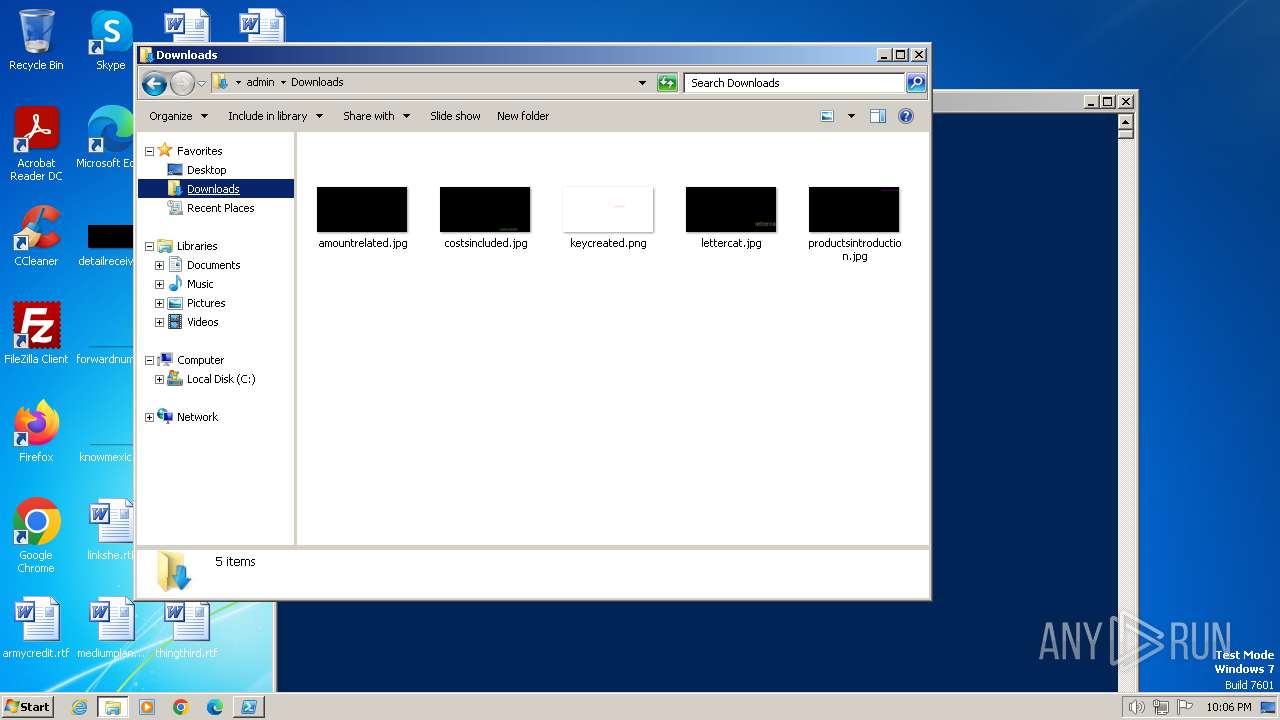Toggle the preview pane icon
The width and height of the screenshot is (1280, 720).
(x=877, y=116)
